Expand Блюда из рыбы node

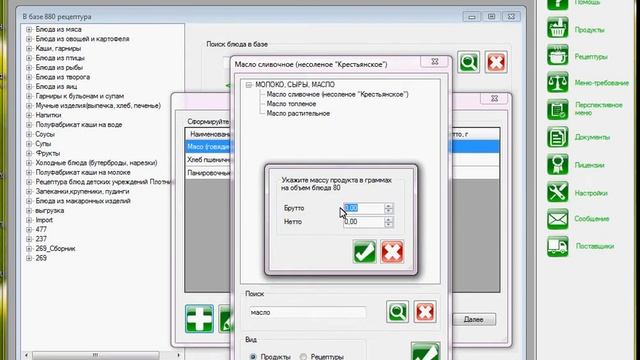pos(29,67)
